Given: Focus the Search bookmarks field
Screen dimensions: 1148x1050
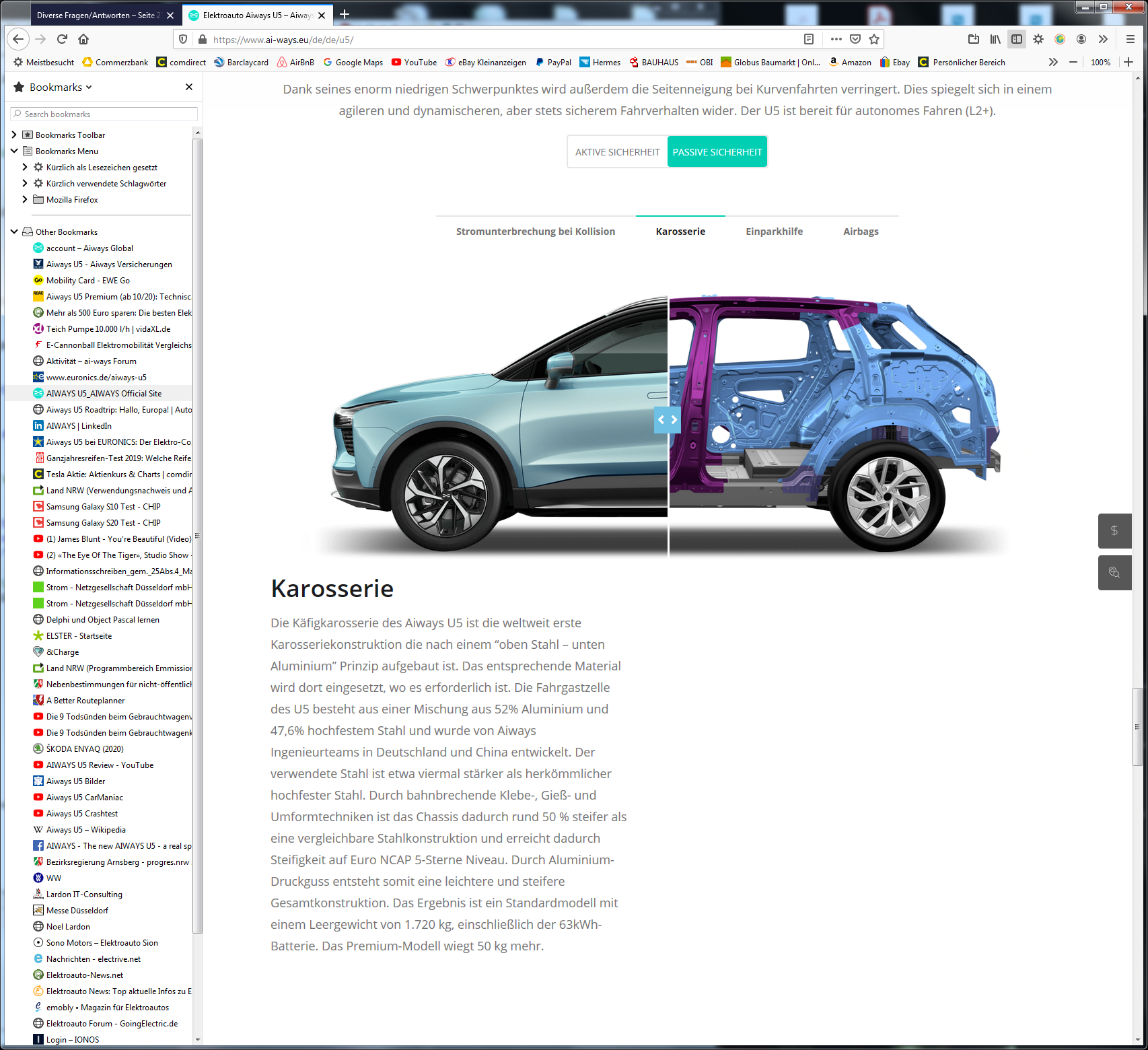Looking at the screenshot, I should click(x=104, y=114).
